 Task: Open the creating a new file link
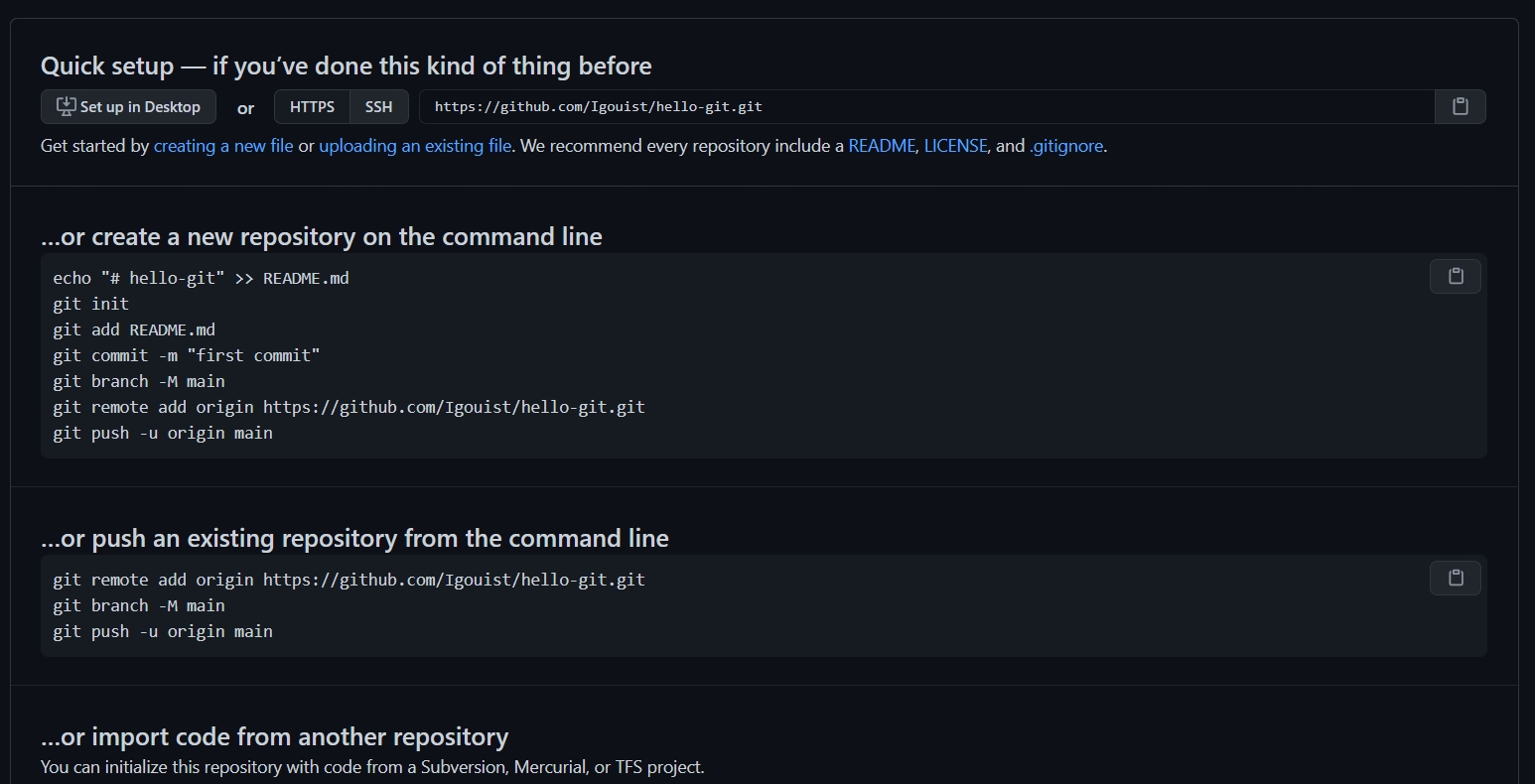coord(223,146)
